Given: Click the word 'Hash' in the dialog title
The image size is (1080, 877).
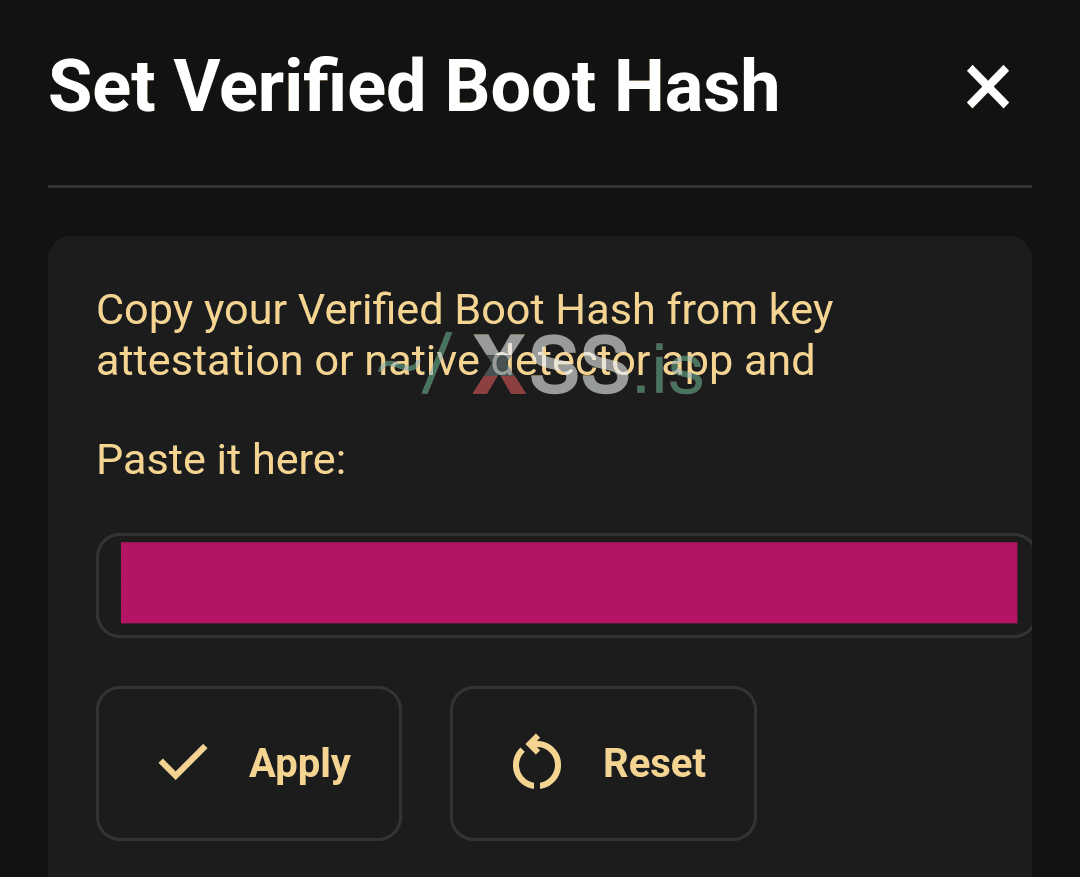Looking at the screenshot, I should tap(696, 87).
